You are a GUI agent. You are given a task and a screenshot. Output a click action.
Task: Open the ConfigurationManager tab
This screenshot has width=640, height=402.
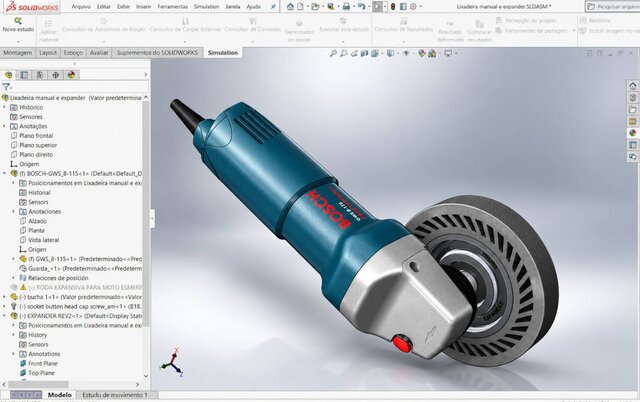(40, 75)
